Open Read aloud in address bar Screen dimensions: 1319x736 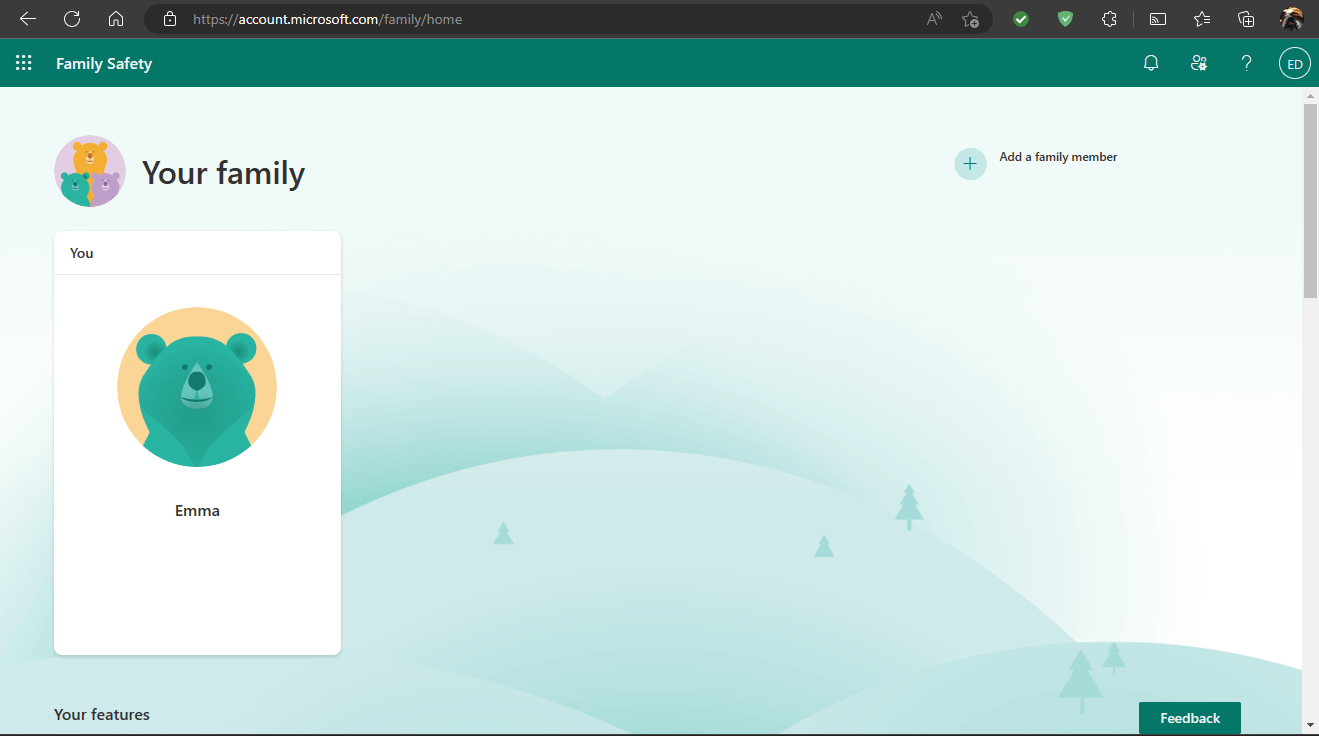point(934,19)
